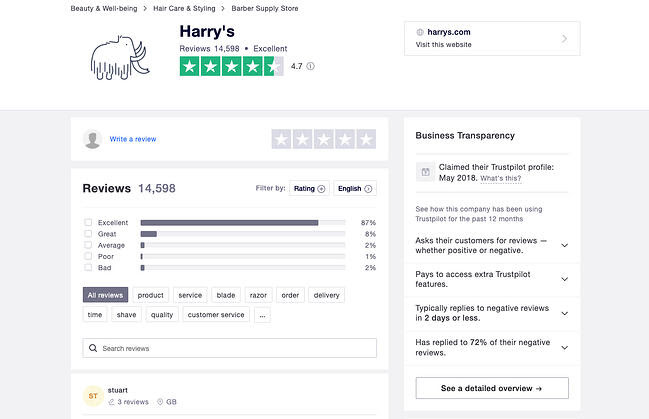Click the user avatar next to Write a review
Screen dimensions: 649x419
(x=92, y=139)
